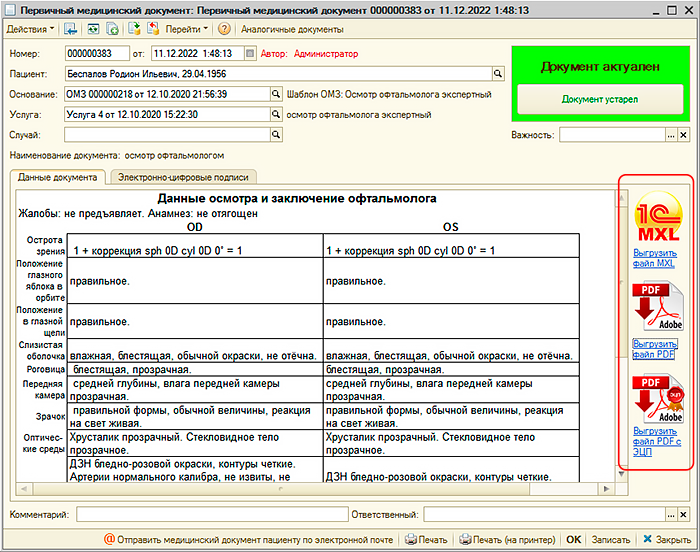Open the Действия dropdown menu

point(31,30)
